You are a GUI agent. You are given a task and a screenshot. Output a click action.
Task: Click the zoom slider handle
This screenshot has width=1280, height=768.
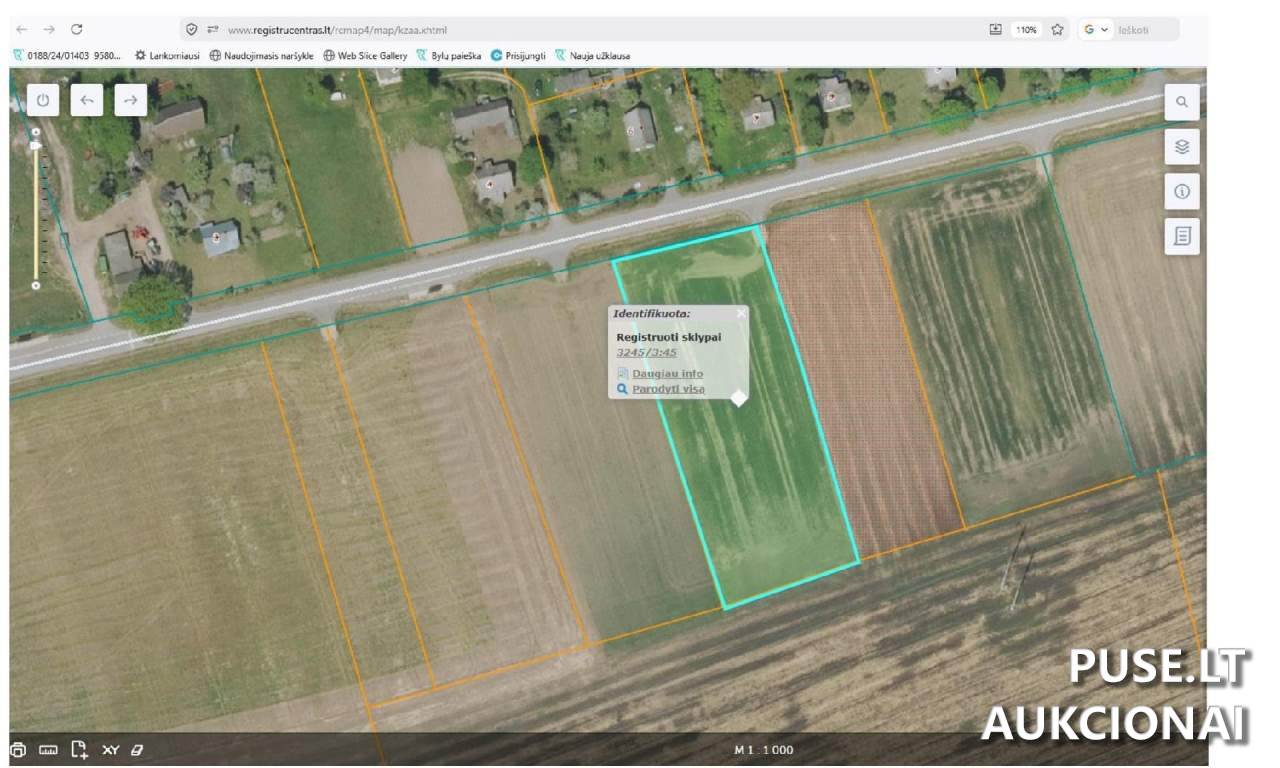click(37, 146)
